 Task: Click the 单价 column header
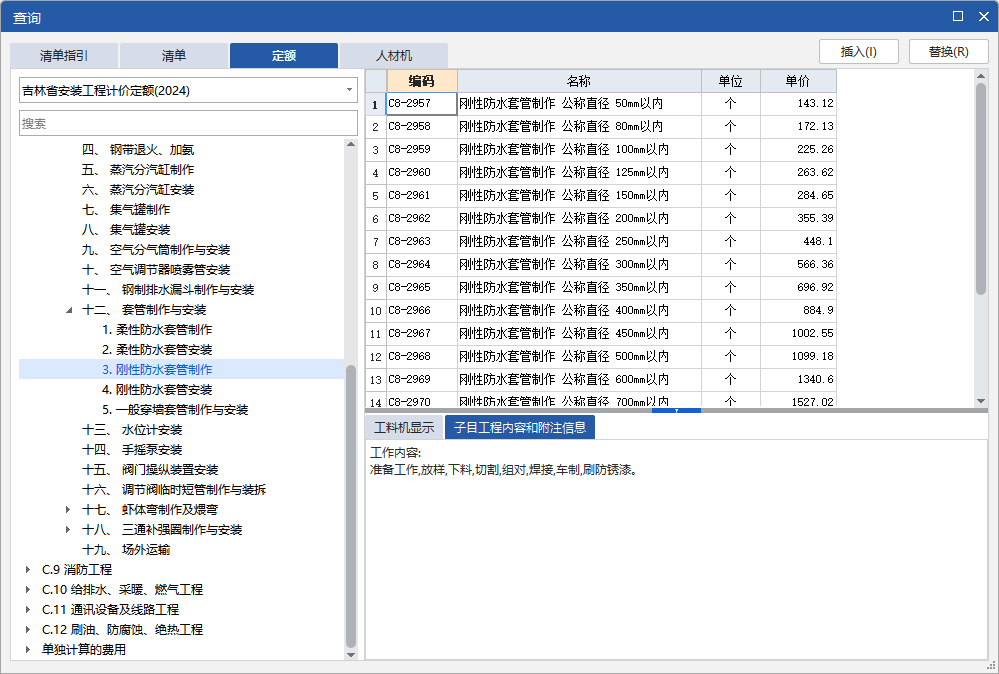797,81
